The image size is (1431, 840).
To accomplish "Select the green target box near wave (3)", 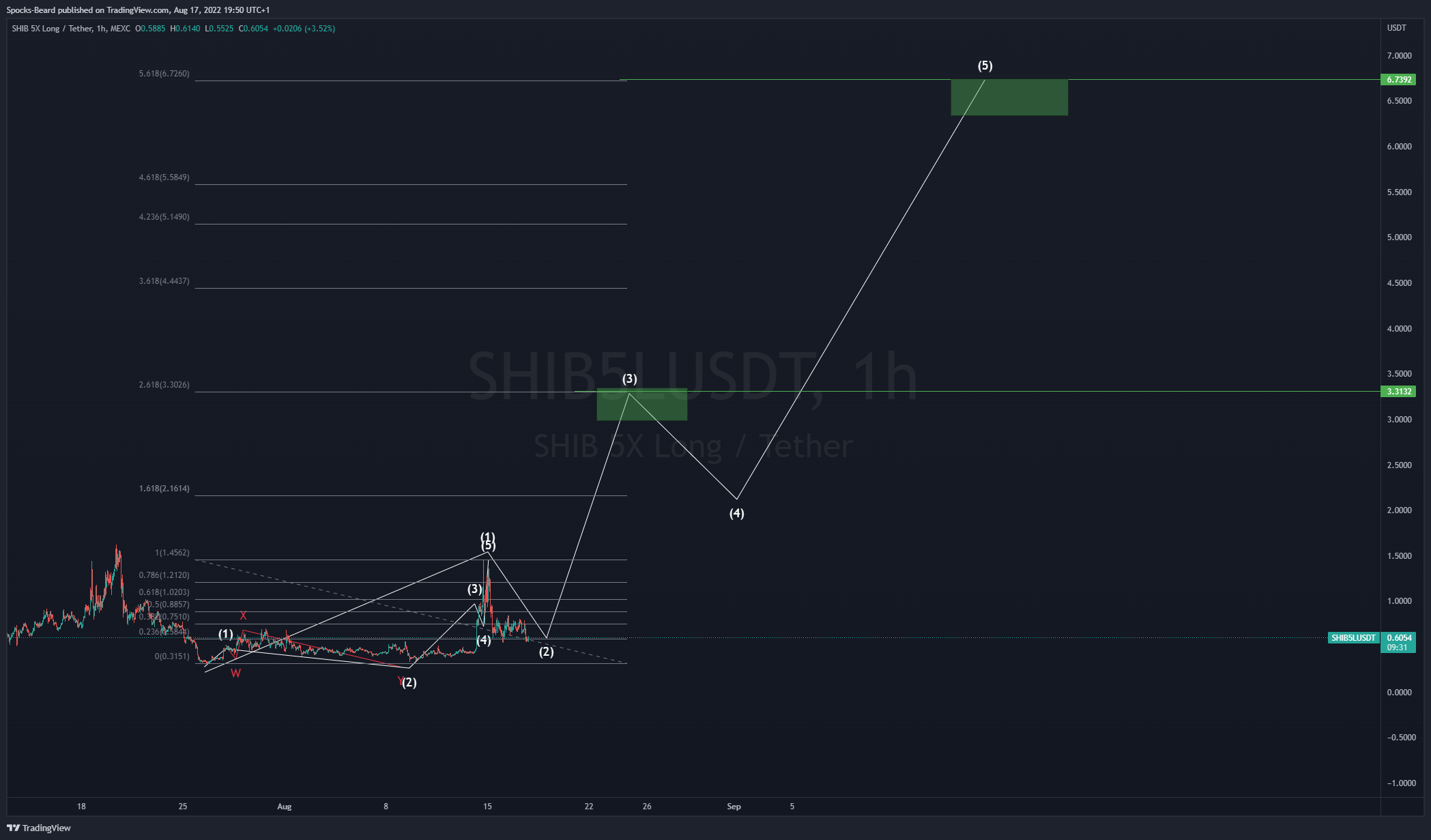I will 641,404.
